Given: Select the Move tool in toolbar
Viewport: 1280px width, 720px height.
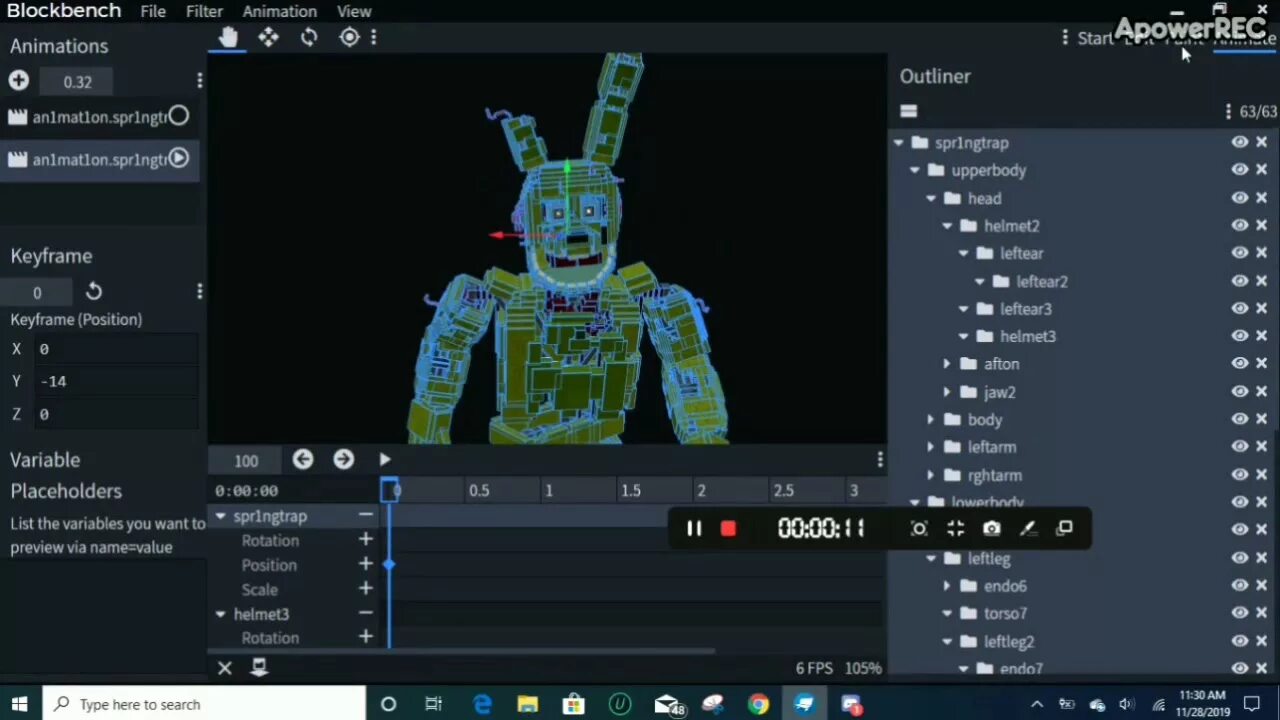Looking at the screenshot, I should tap(268, 38).
